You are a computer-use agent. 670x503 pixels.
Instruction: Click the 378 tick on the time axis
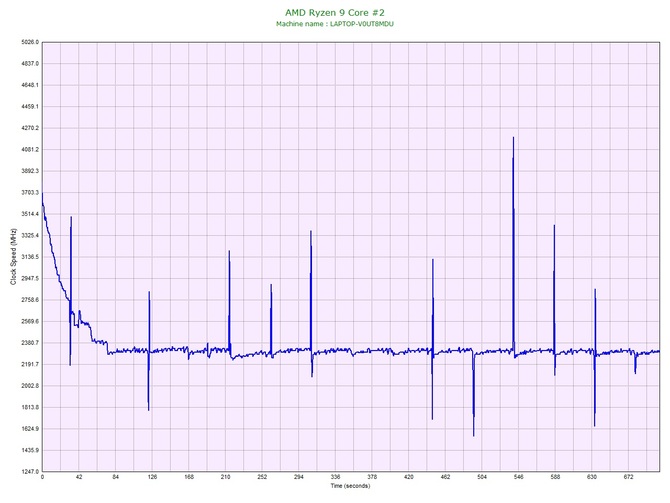pos(372,477)
